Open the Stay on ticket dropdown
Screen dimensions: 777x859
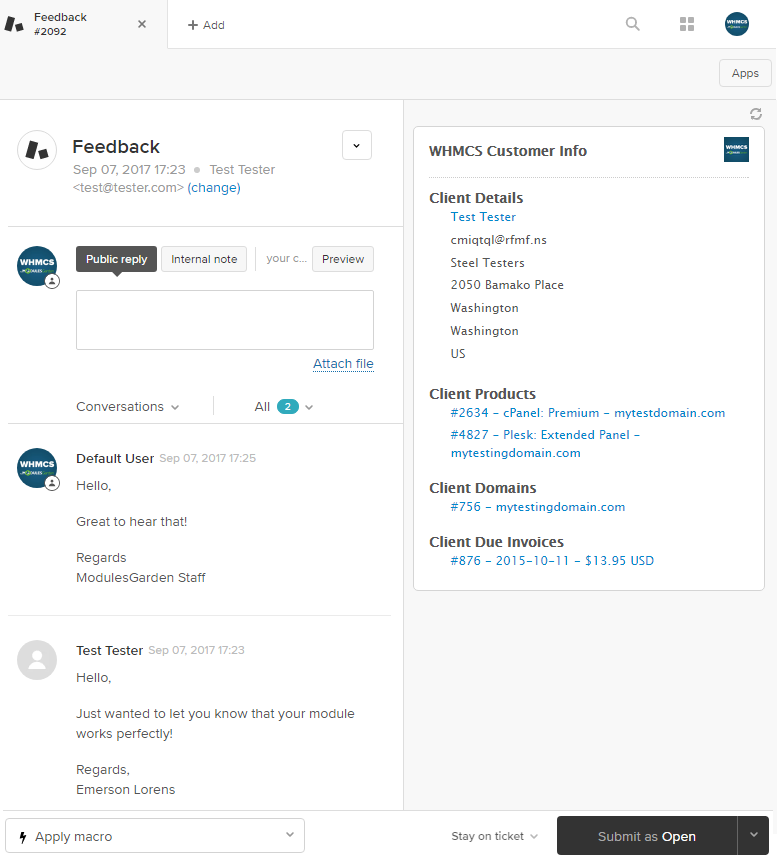pos(494,836)
